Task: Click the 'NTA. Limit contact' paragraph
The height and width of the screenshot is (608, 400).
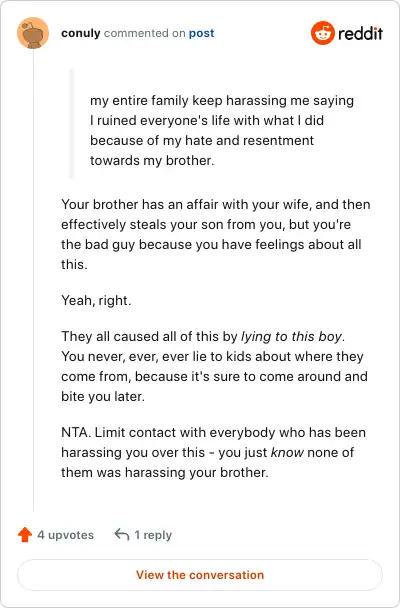Action: (214, 453)
